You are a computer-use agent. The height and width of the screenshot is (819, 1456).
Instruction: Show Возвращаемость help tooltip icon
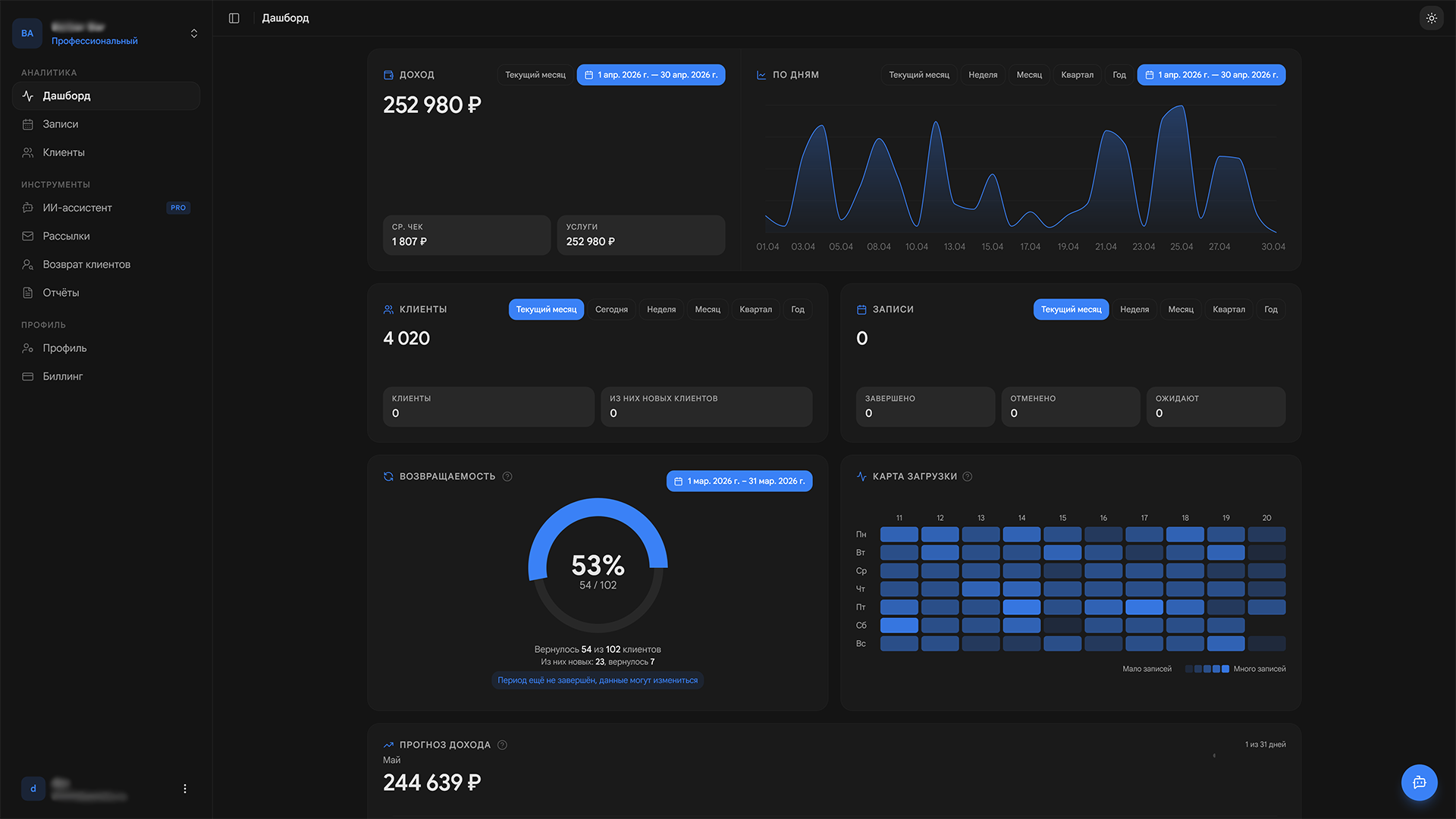tap(507, 476)
